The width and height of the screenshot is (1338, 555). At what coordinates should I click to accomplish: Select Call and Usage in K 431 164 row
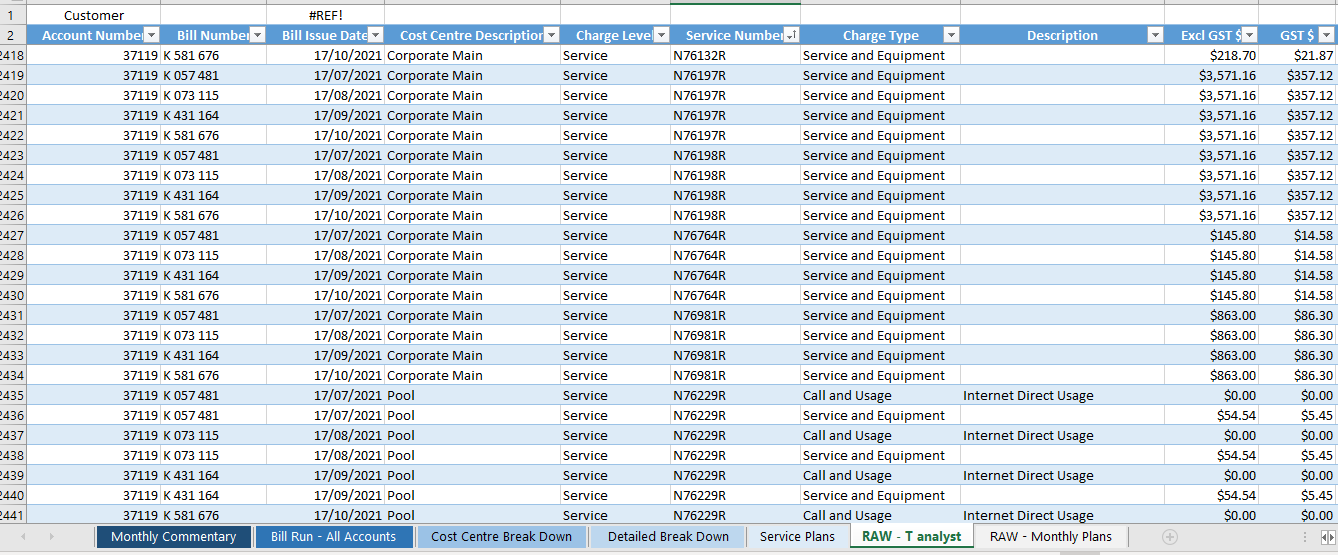coord(880,476)
